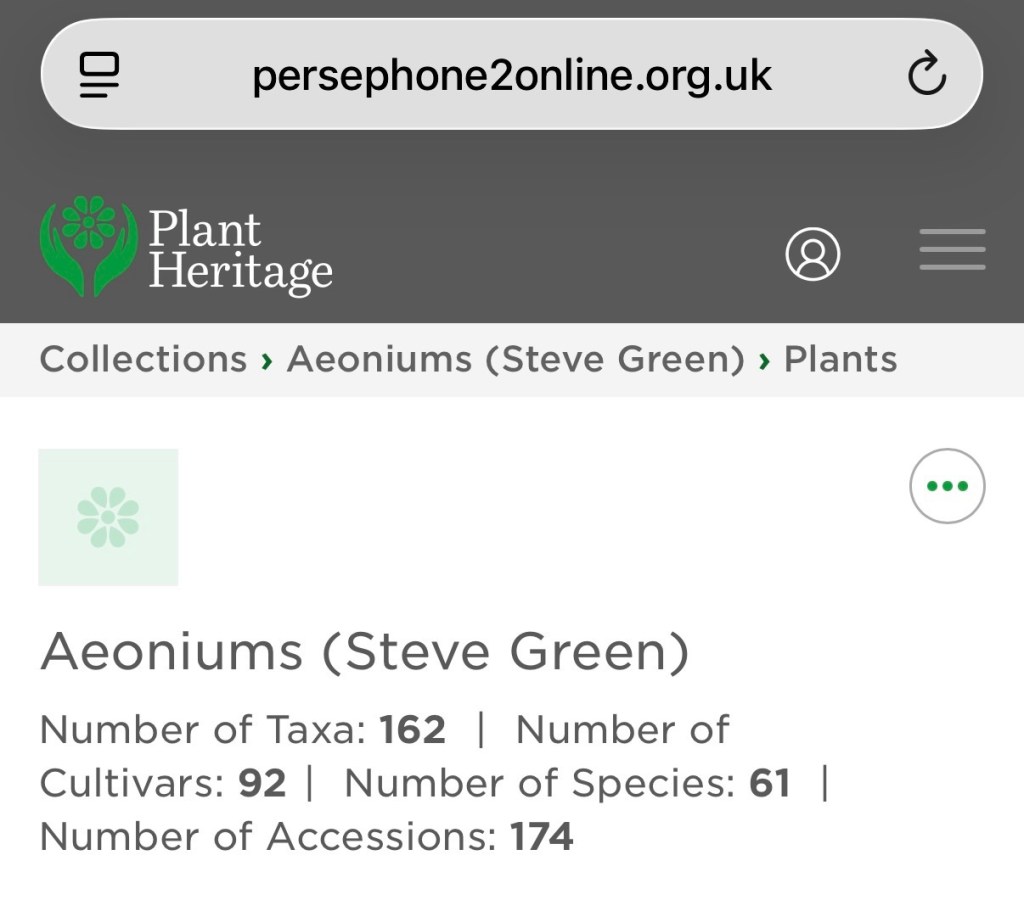The width and height of the screenshot is (1024, 900).
Task: Click the bold 61 species value
Action: click(770, 783)
